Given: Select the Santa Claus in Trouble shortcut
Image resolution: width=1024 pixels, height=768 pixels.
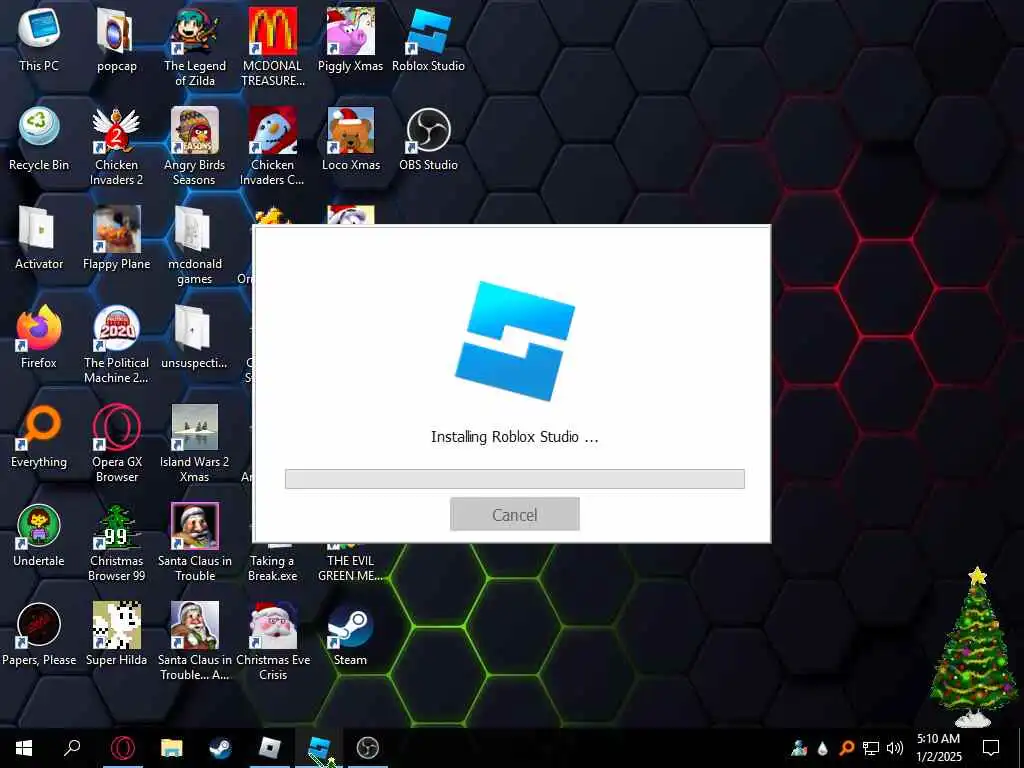Looking at the screenshot, I should click(x=195, y=543).
